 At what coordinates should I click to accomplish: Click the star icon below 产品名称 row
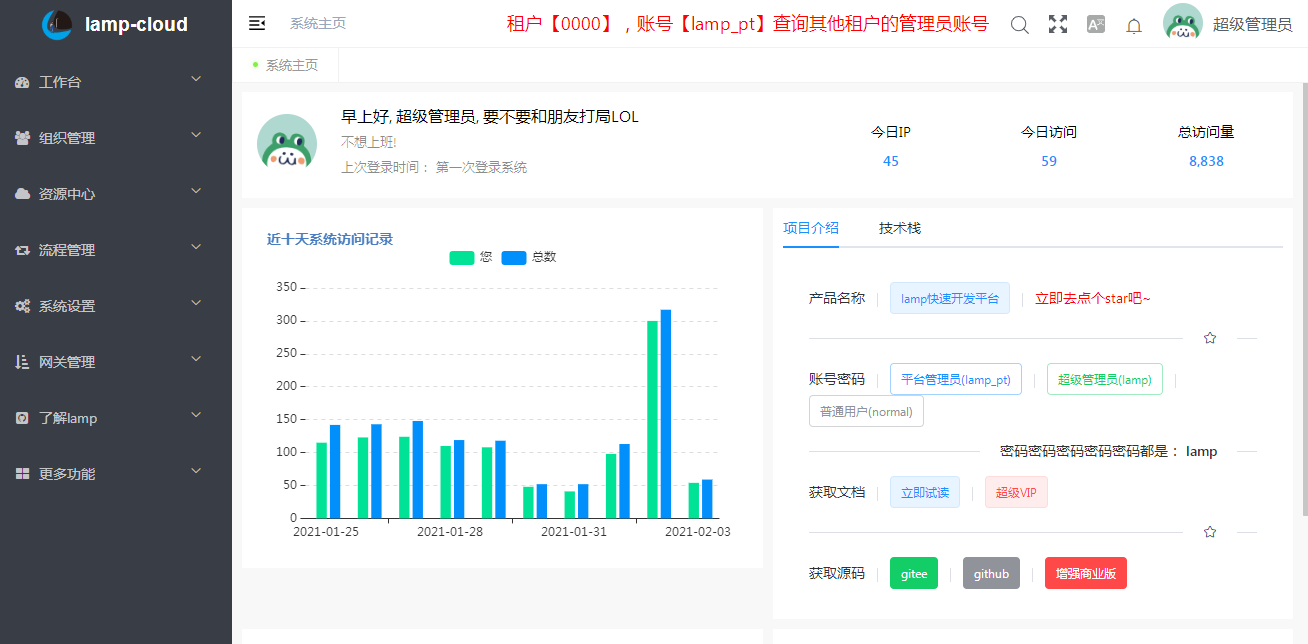point(1210,338)
